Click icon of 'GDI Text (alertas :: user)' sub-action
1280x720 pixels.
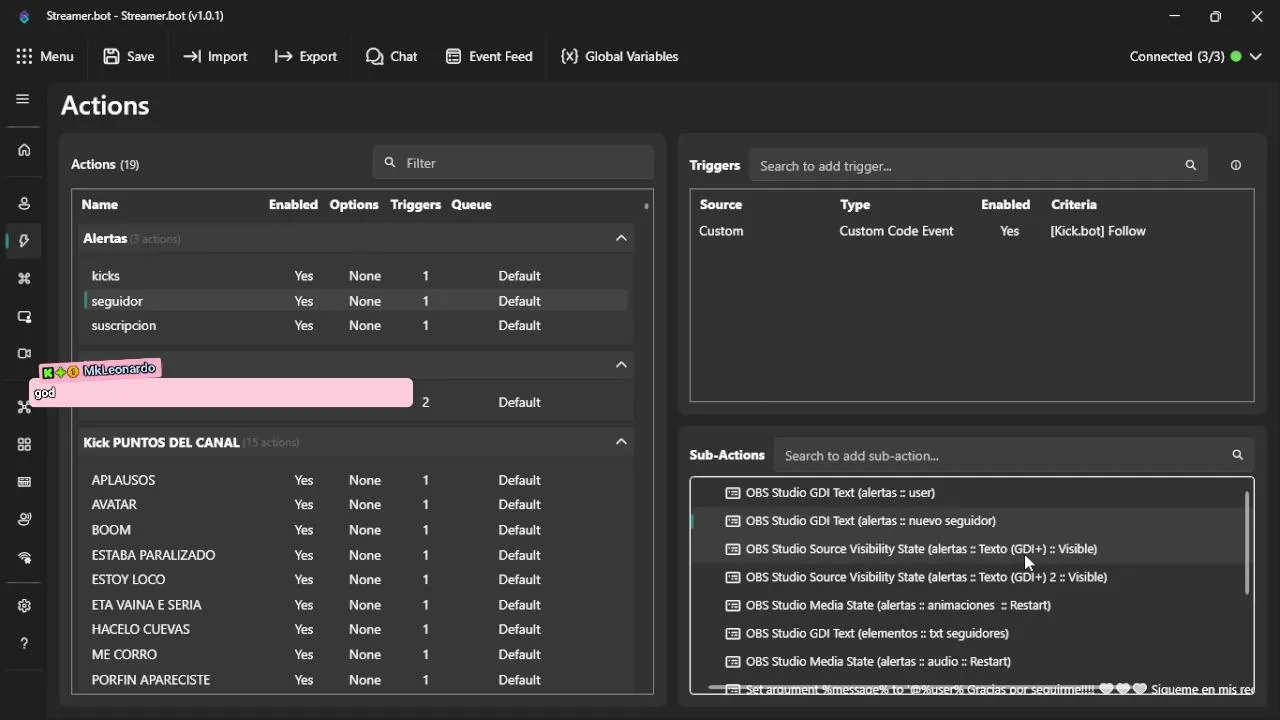point(732,493)
